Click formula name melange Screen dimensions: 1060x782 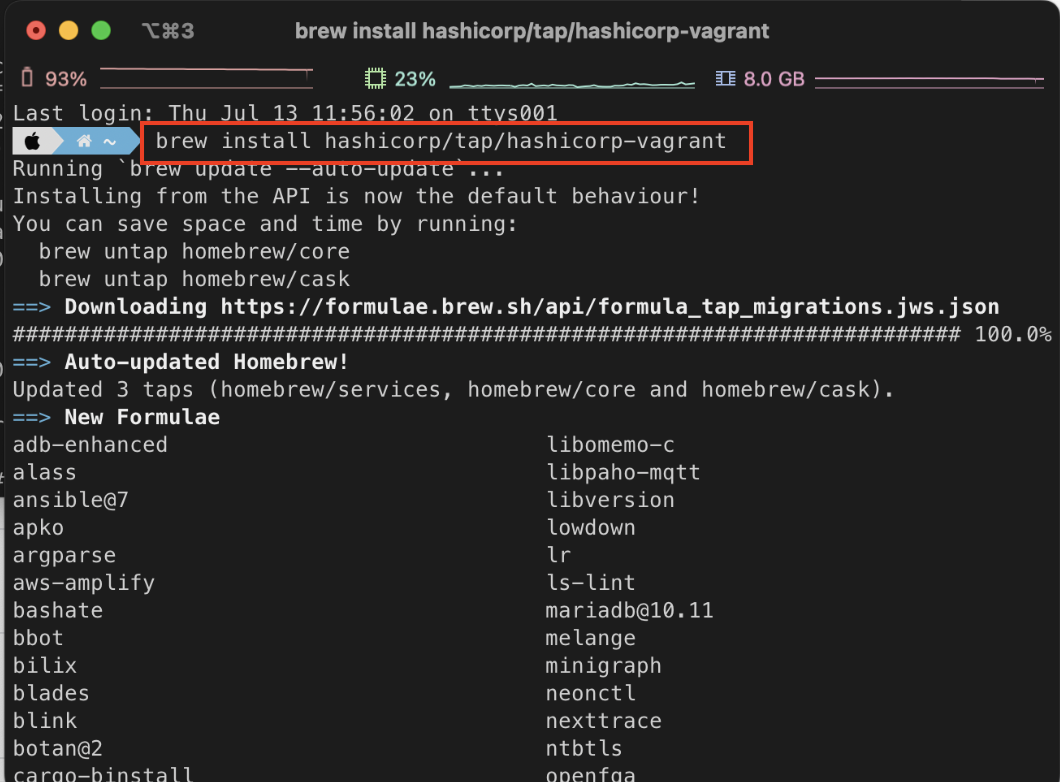tap(590, 638)
